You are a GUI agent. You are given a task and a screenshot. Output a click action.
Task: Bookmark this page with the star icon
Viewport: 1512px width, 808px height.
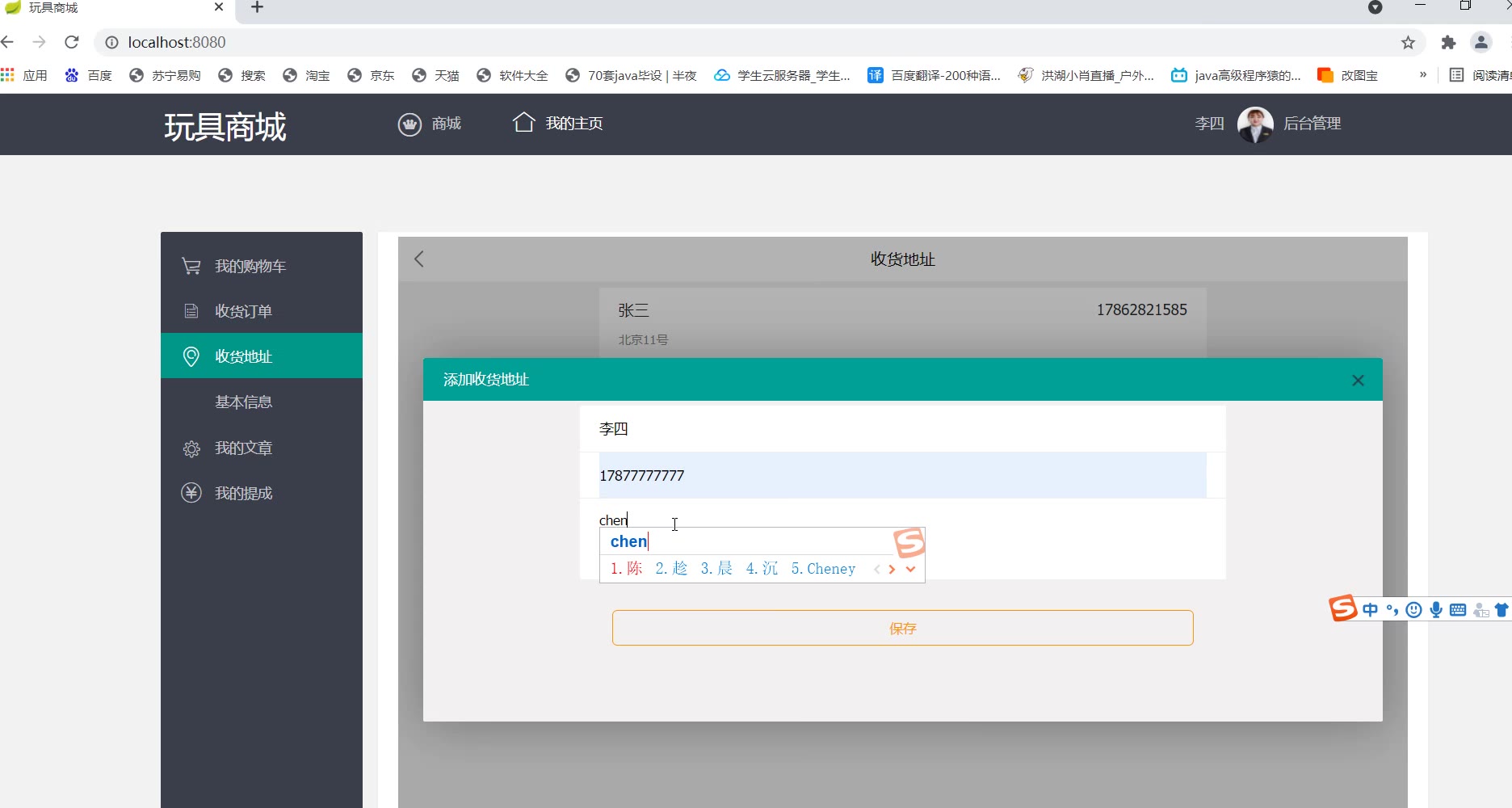[1408, 43]
